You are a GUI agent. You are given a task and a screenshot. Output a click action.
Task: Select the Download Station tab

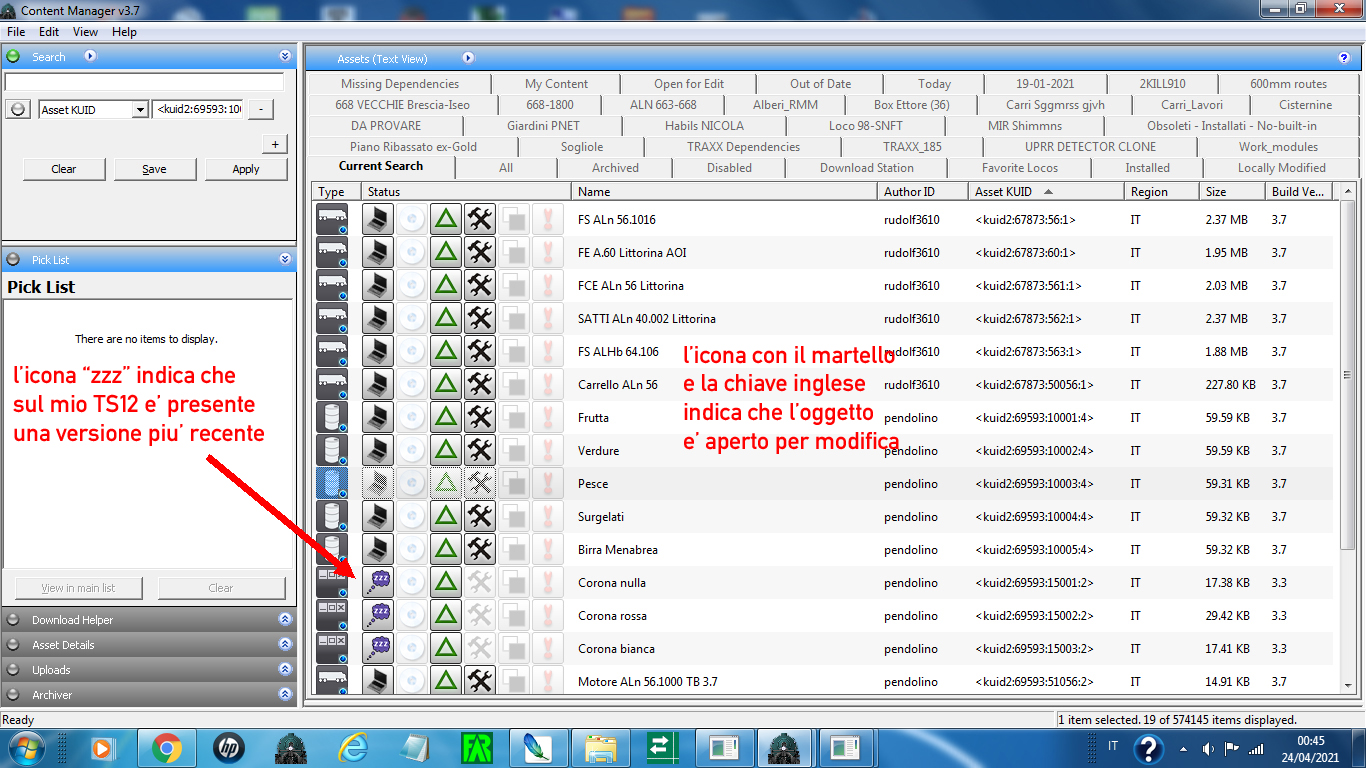[x=867, y=168]
